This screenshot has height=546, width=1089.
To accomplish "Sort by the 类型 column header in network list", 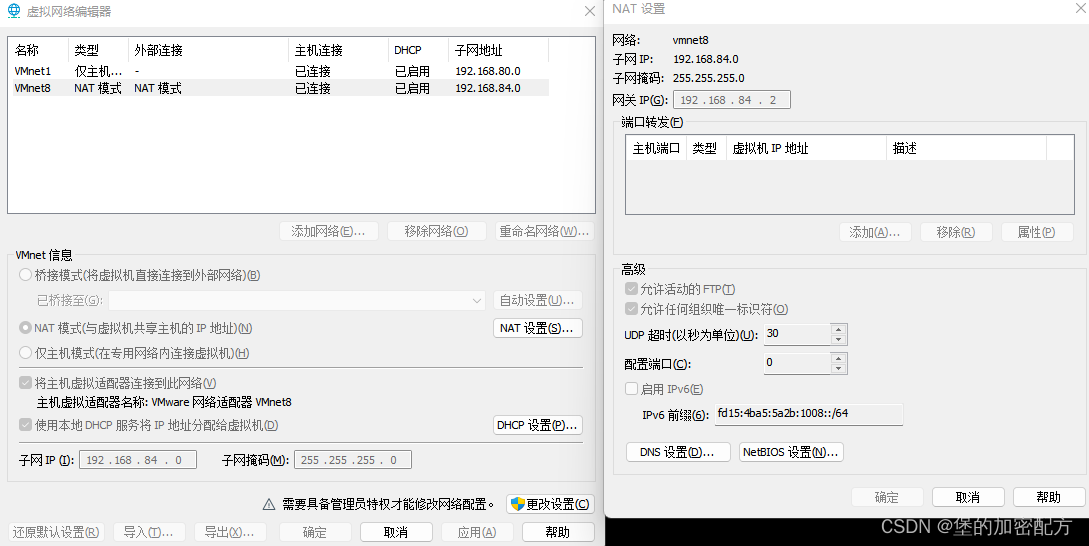I will 98,50.
